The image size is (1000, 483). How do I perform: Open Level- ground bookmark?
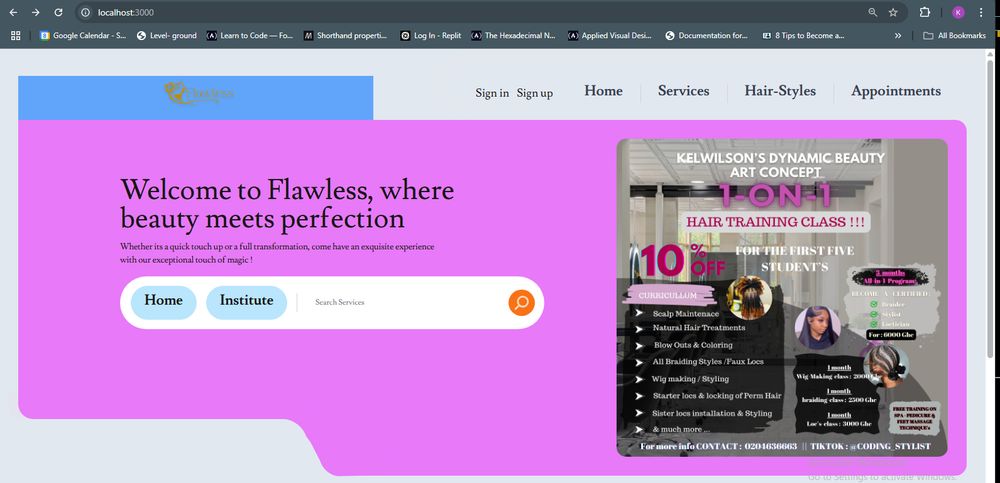166,36
